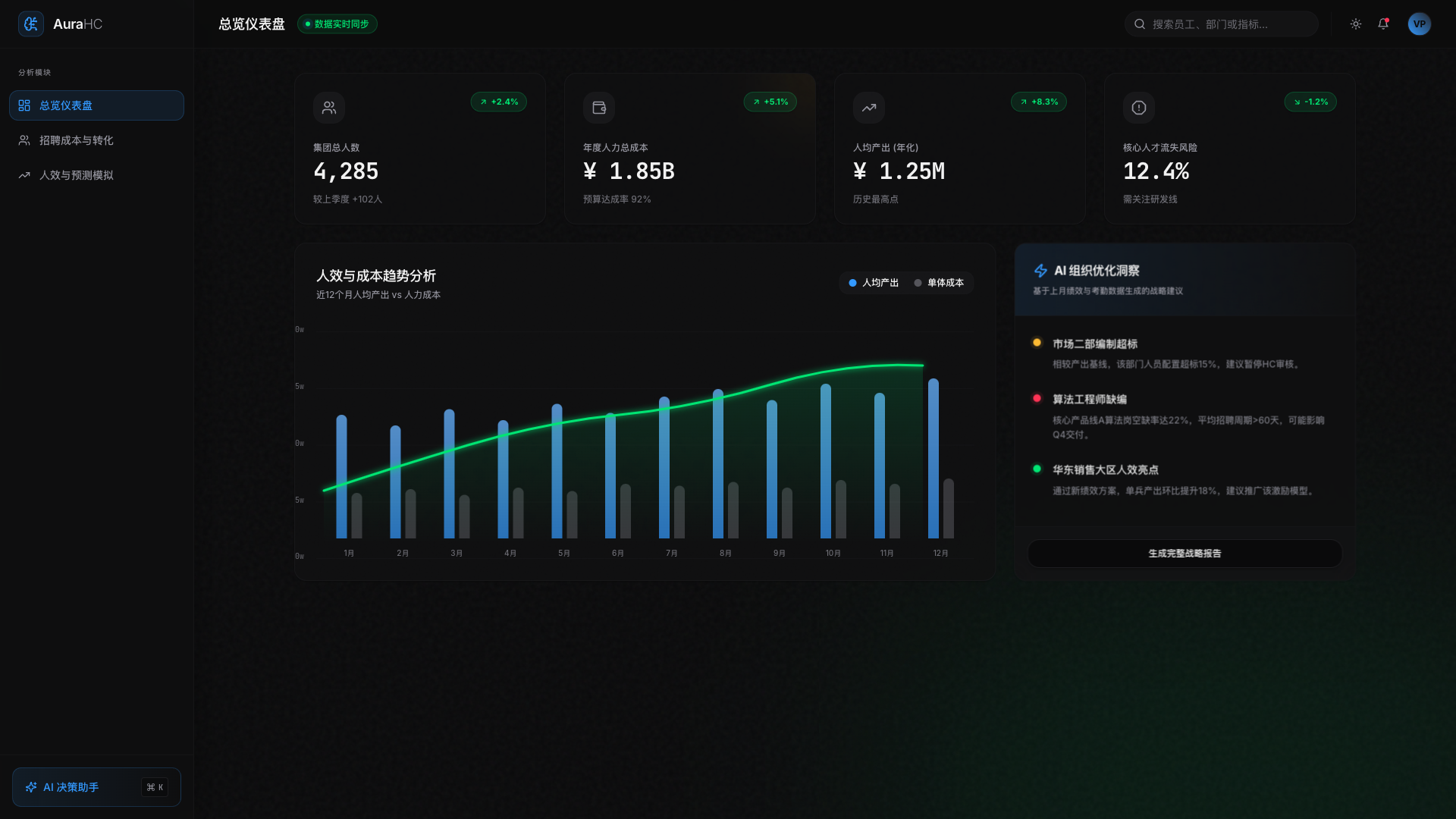Click the group headcount people icon
Viewport: 1456px width, 819px height.
click(329, 108)
